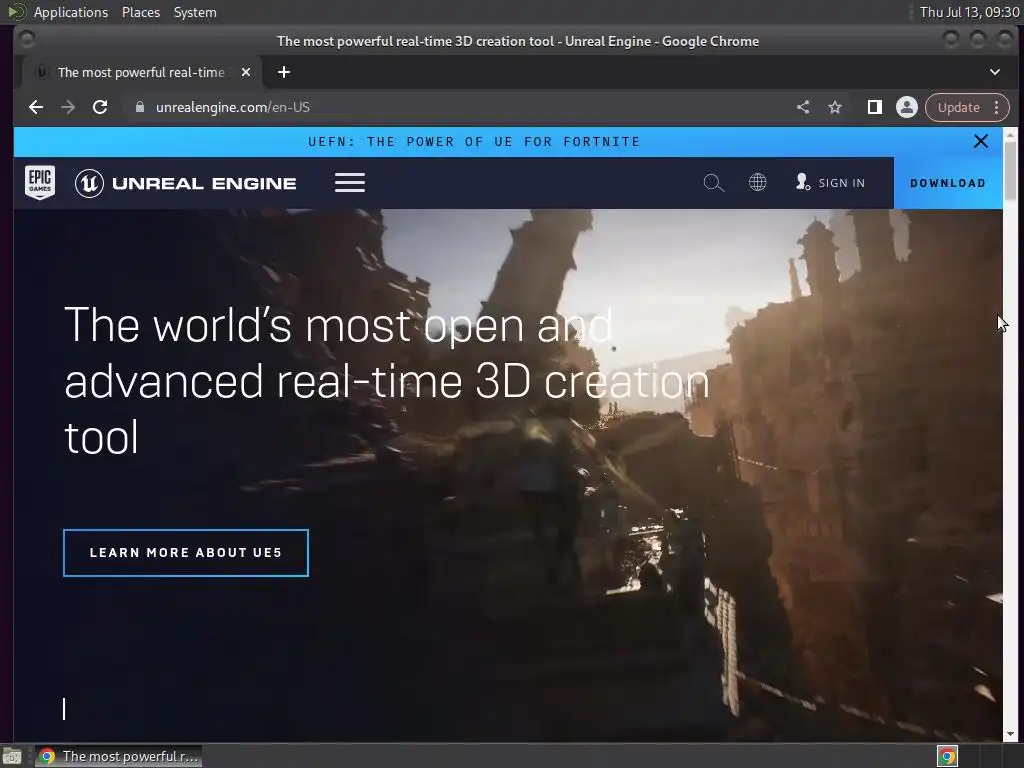
Task: Reload the current page
Action: pyautogui.click(x=100, y=107)
